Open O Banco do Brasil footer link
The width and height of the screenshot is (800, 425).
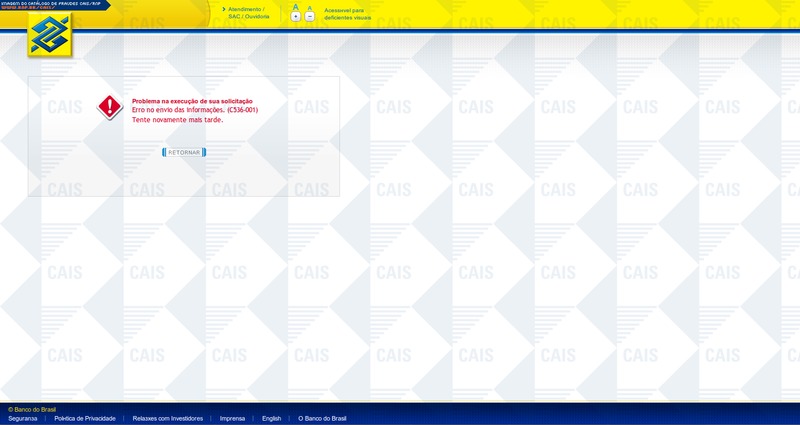point(321,418)
